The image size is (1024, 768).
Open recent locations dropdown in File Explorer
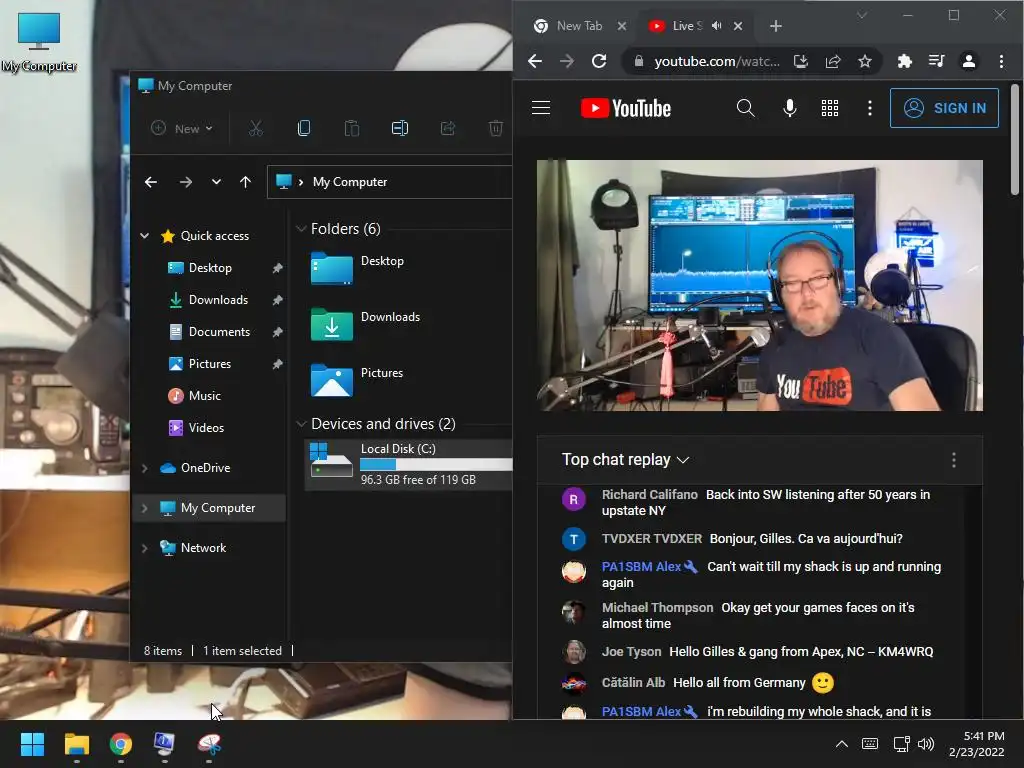[x=216, y=182]
